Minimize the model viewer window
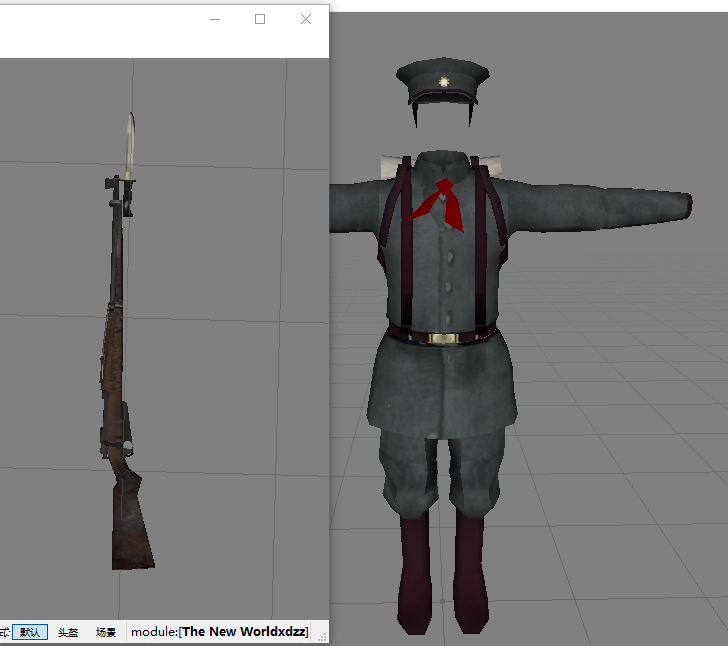Screen dimensions: 728x646 pyautogui.click(x=215, y=19)
